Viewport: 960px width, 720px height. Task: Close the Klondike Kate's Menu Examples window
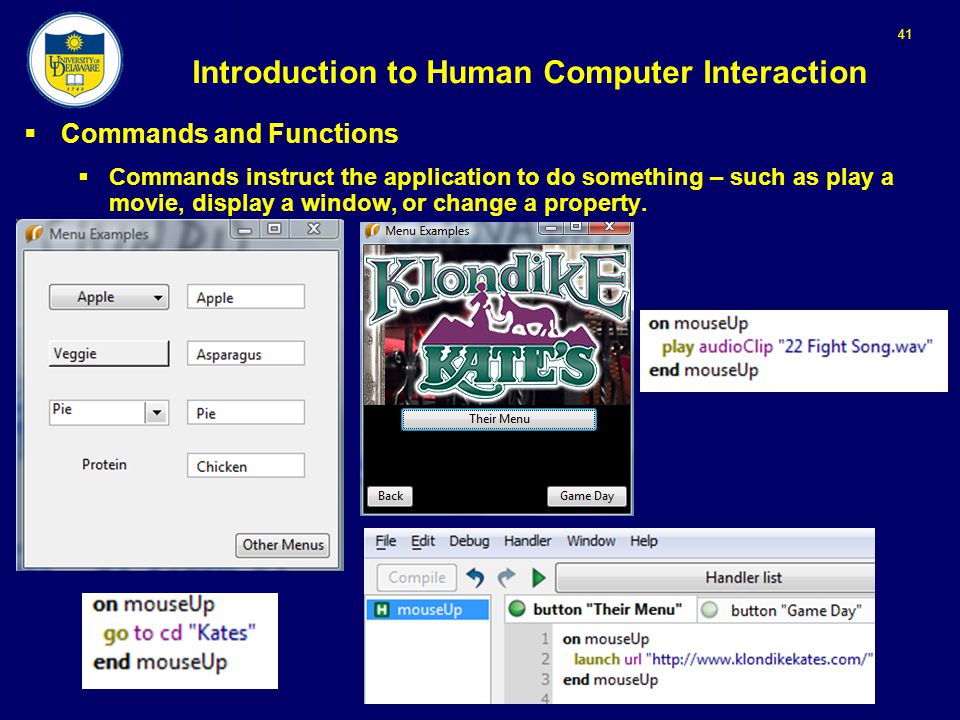tap(609, 227)
